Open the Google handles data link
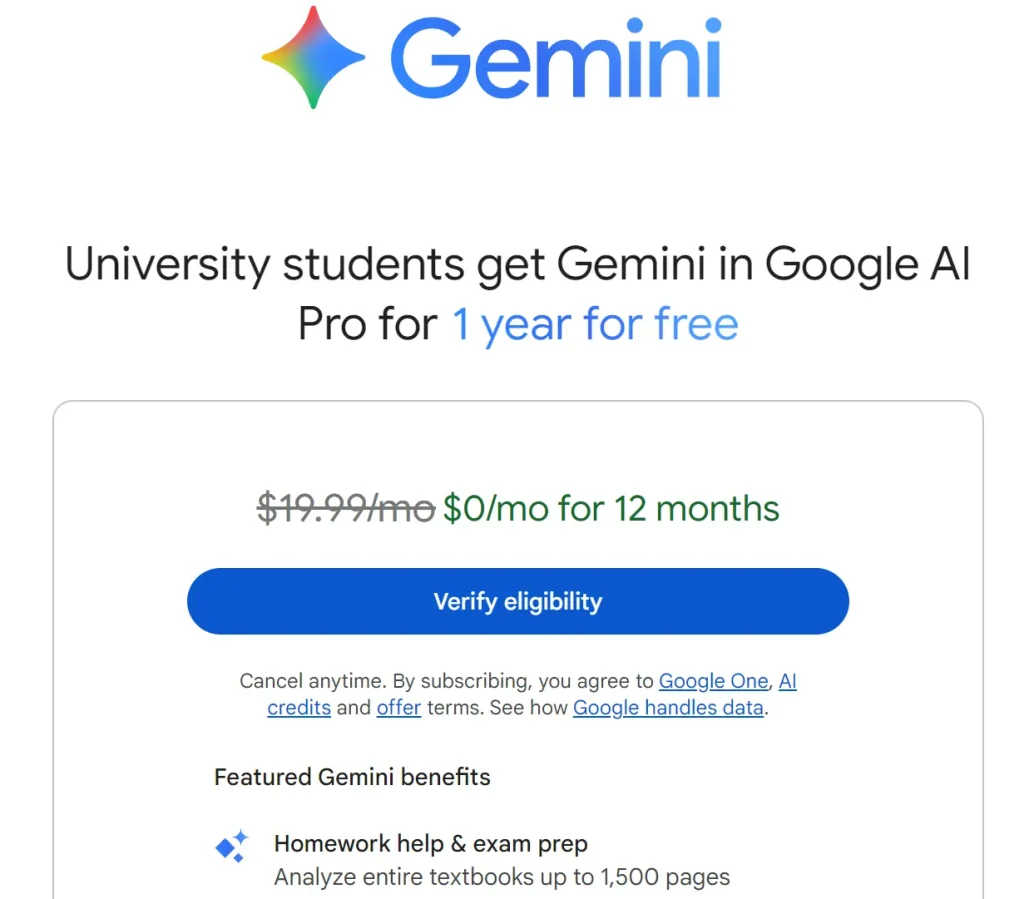This screenshot has width=1024, height=899. pos(668,708)
